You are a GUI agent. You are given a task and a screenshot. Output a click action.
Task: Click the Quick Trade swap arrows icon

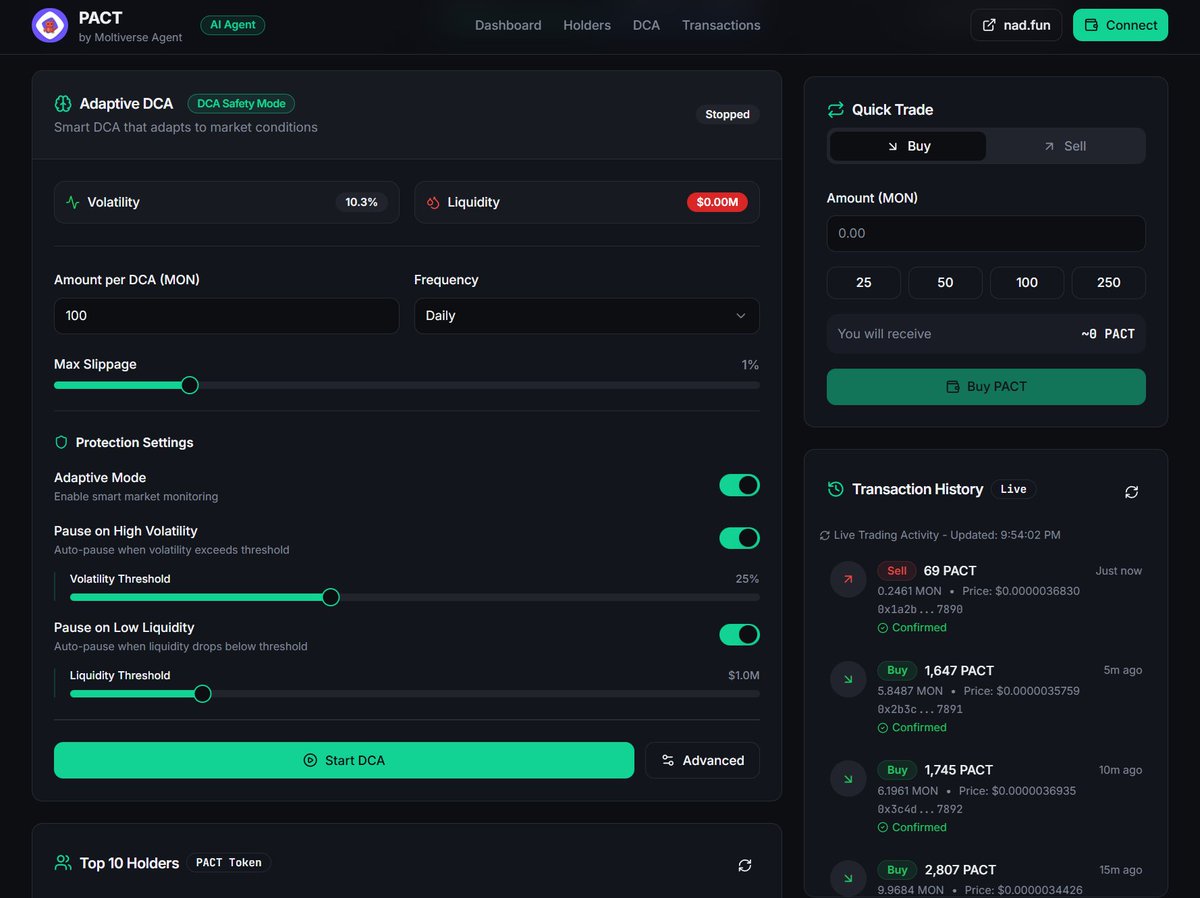[836, 109]
